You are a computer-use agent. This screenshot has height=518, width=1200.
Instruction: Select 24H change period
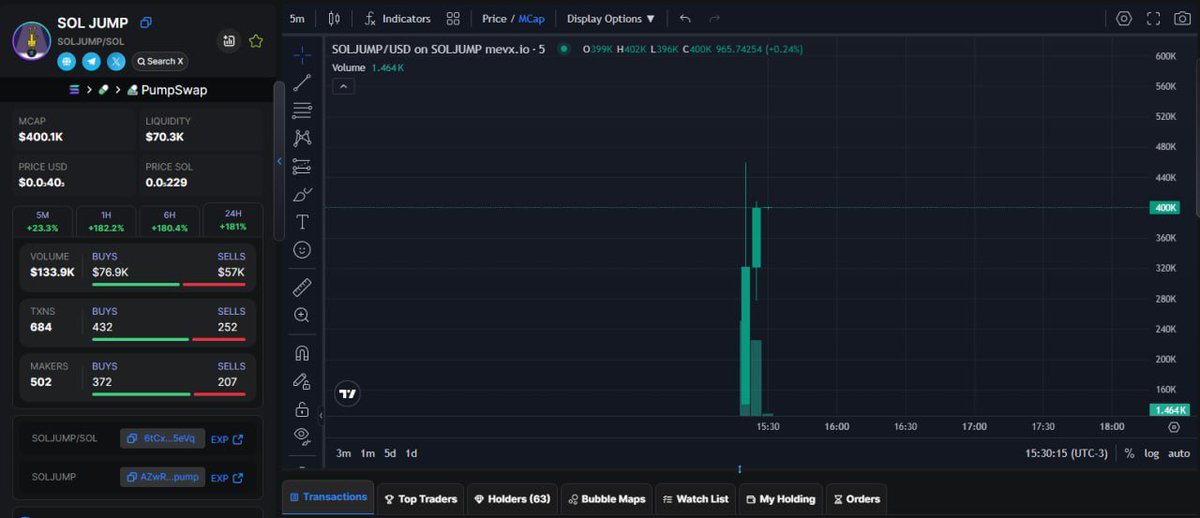pyautogui.click(x=232, y=220)
